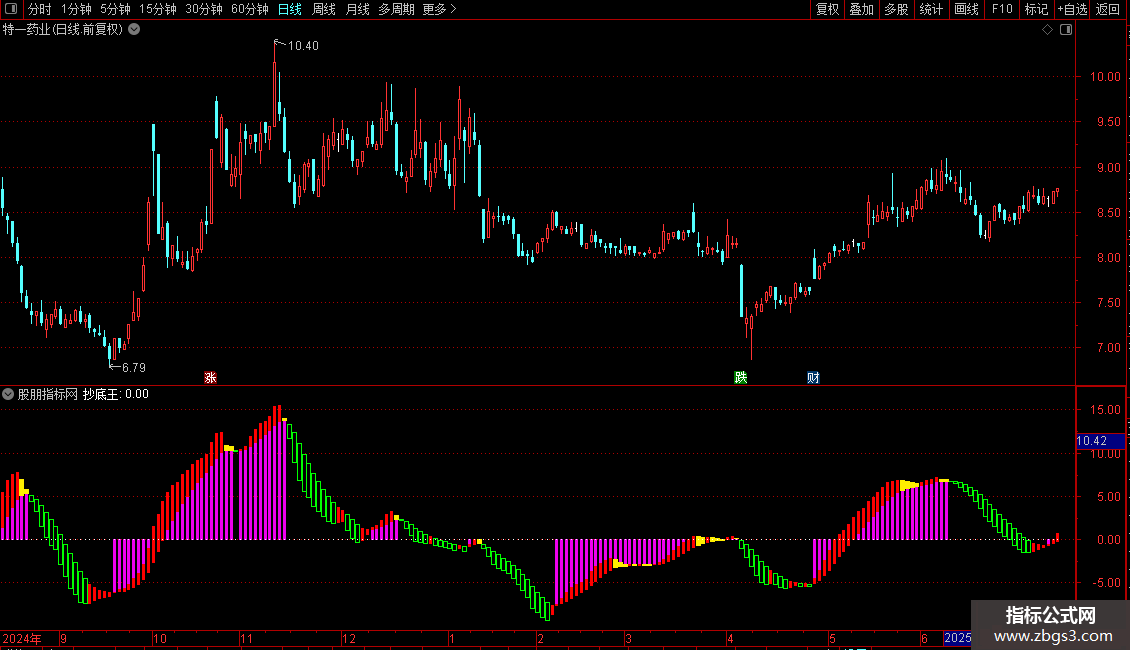Click the 返回 back button
Screen dimensions: 1130x650
pos(1108,9)
